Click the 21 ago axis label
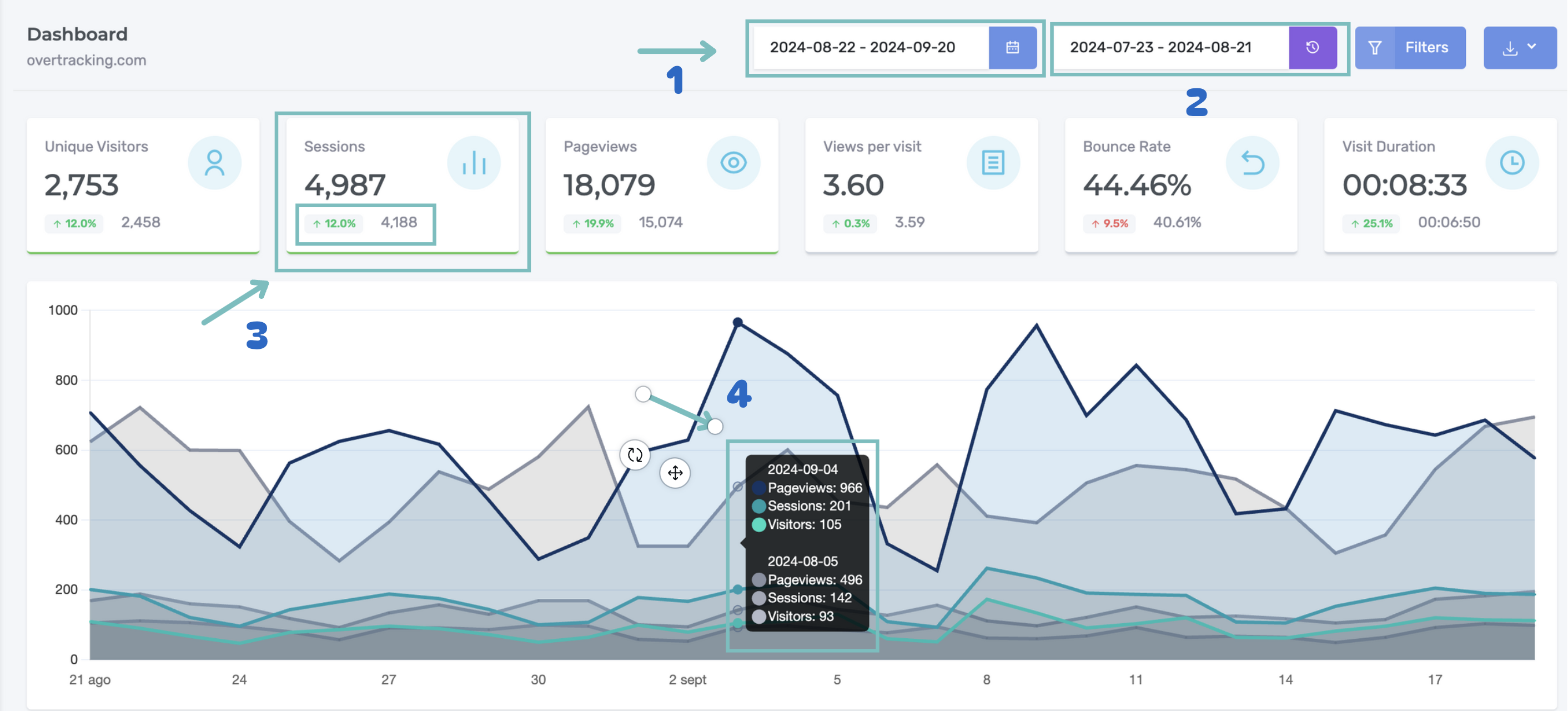 point(90,680)
